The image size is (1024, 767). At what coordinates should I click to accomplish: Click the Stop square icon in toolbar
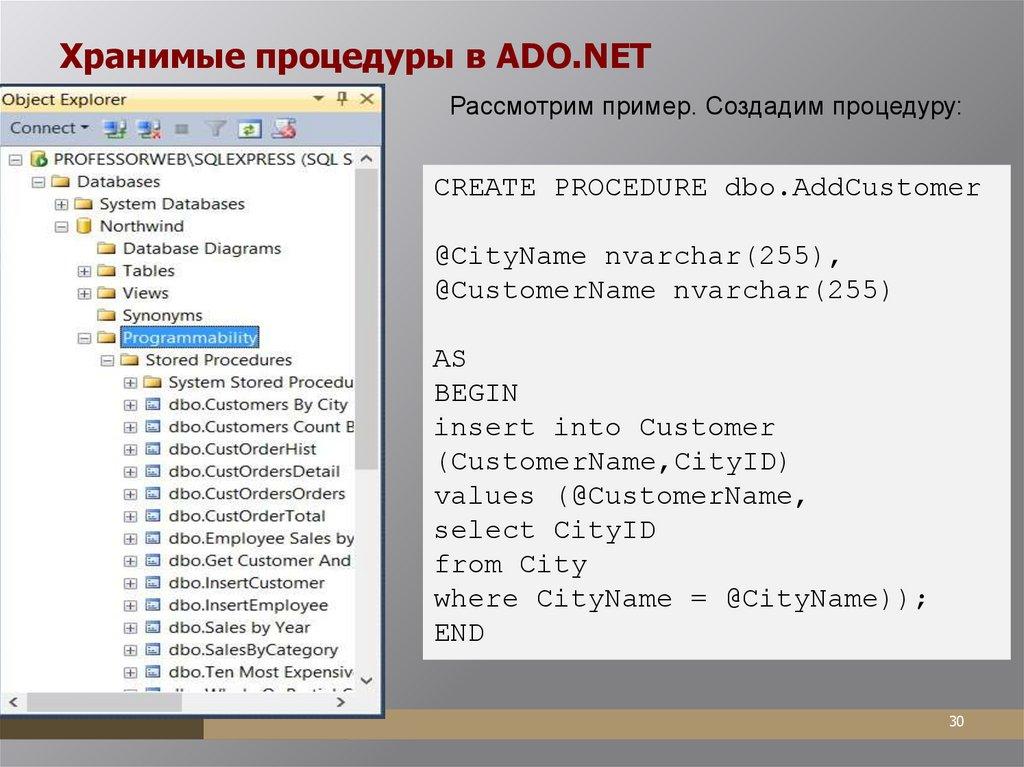[x=182, y=129]
